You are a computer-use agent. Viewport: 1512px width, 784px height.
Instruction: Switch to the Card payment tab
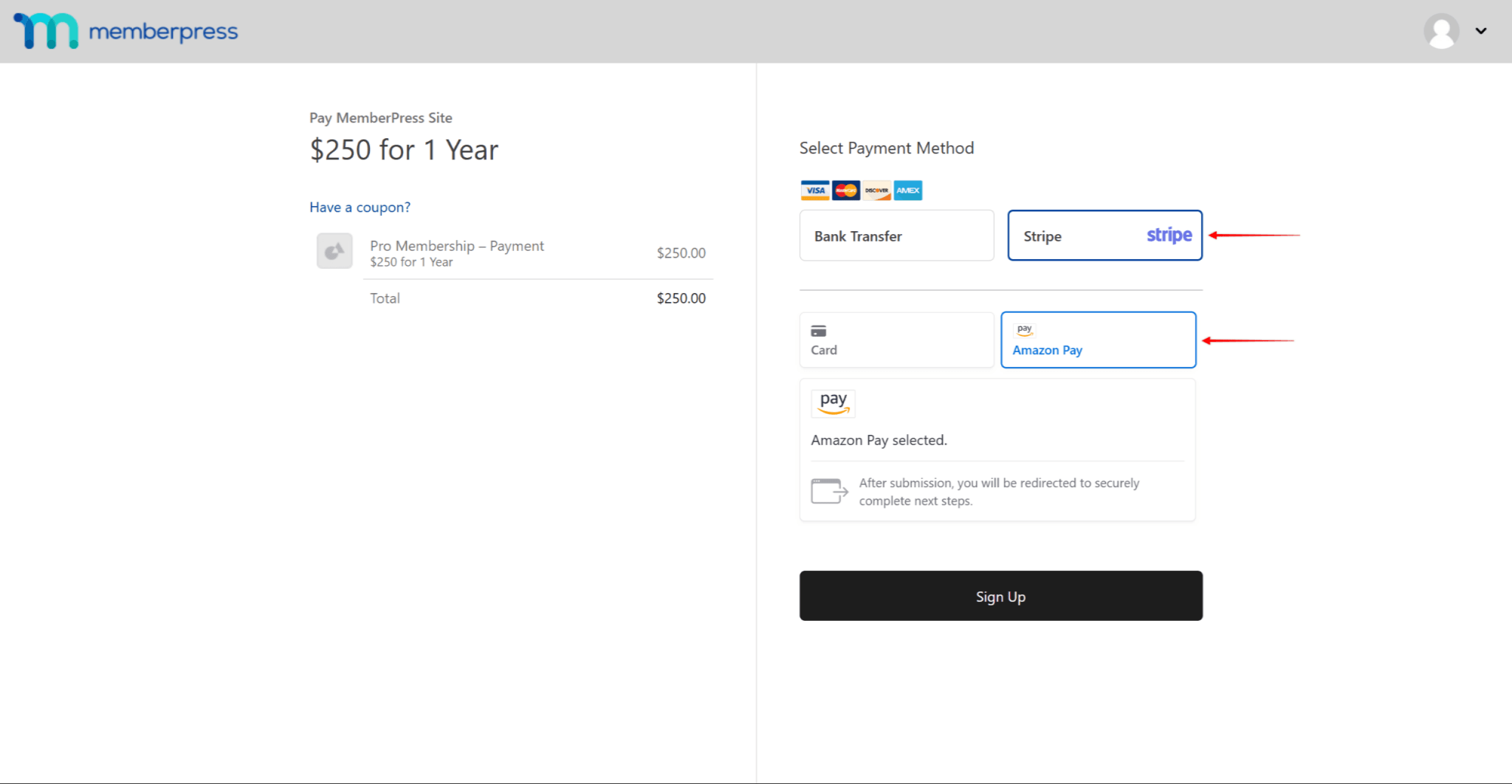(896, 340)
